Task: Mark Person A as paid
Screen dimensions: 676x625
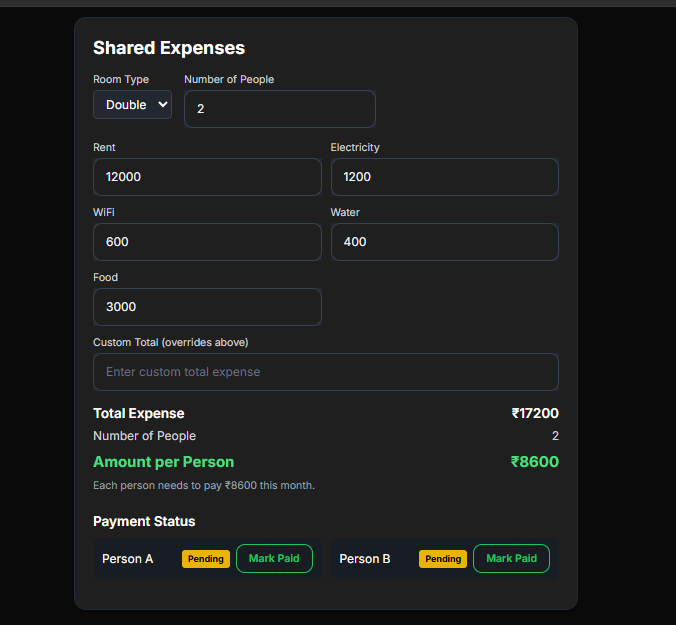Action: 274,558
